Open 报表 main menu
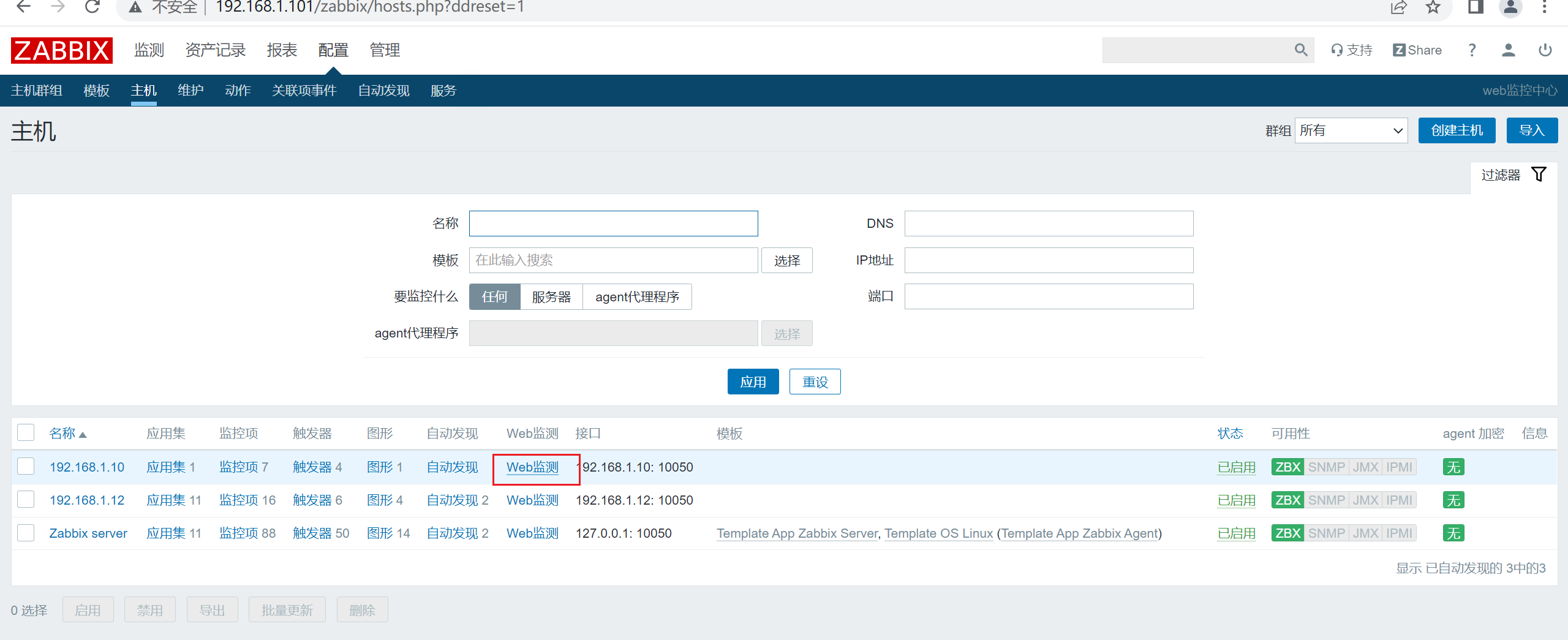 click(x=282, y=50)
